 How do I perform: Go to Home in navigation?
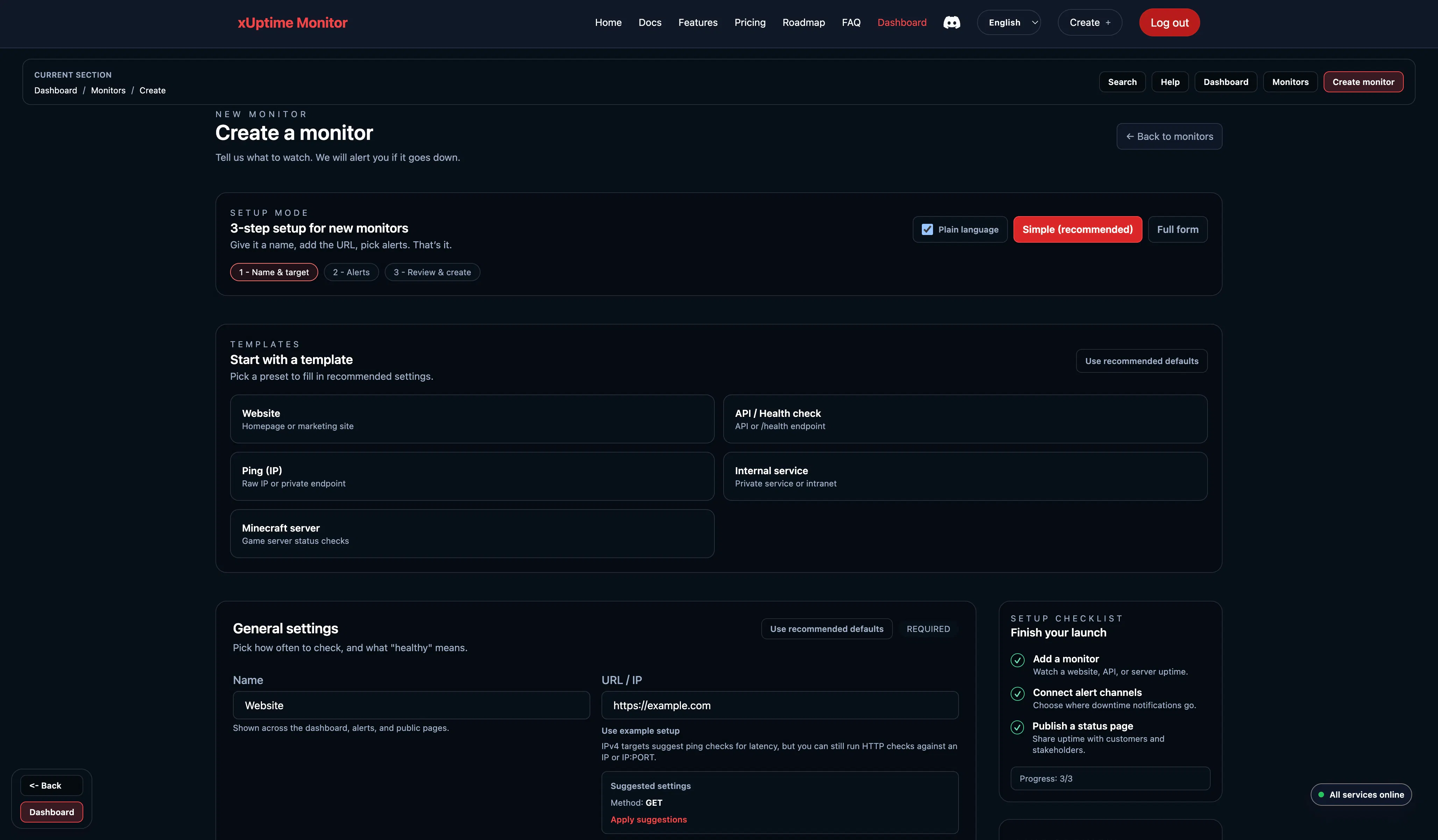pyautogui.click(x=608, y=22)
